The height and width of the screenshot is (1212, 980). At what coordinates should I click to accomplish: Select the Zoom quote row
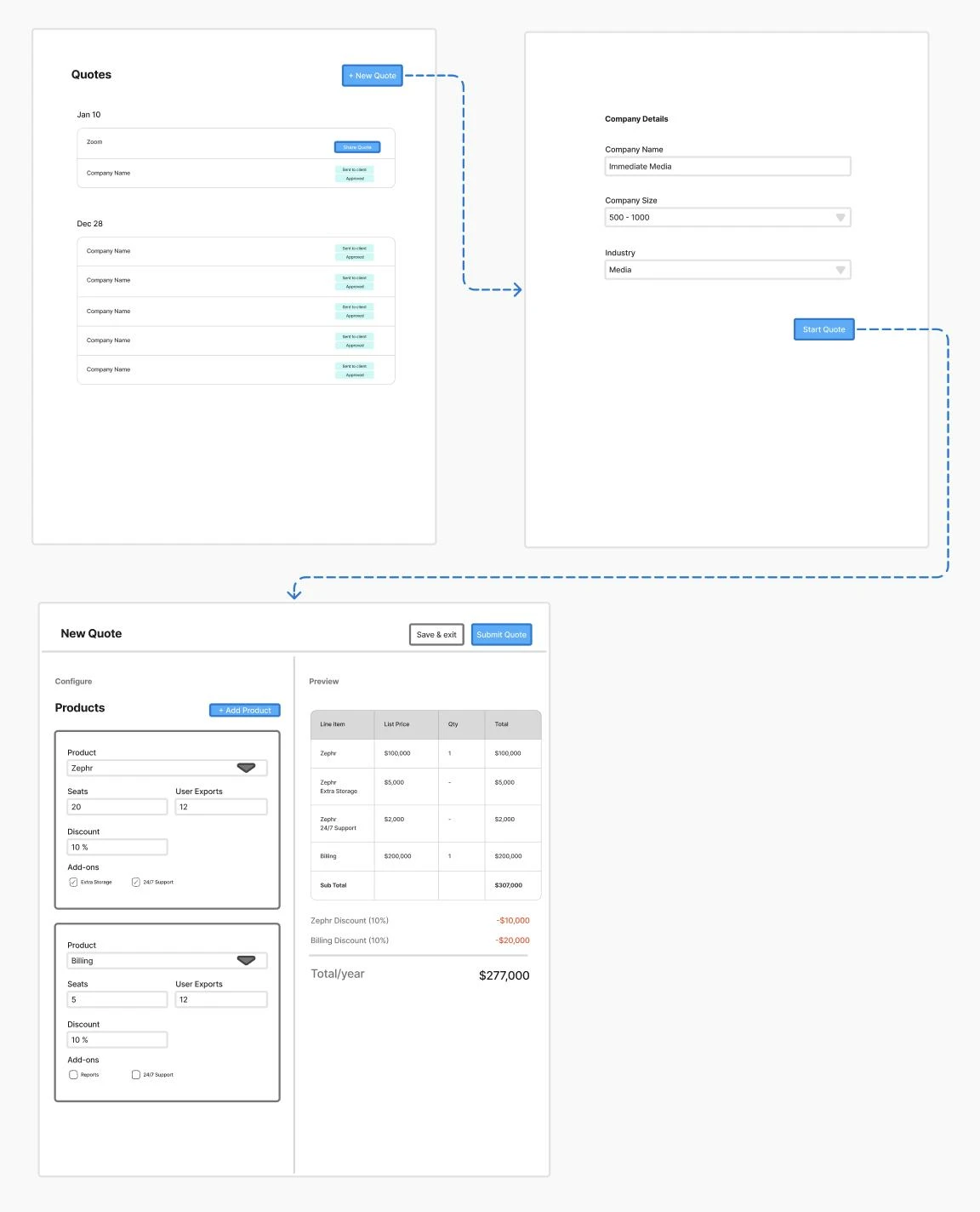coord(236,143)
